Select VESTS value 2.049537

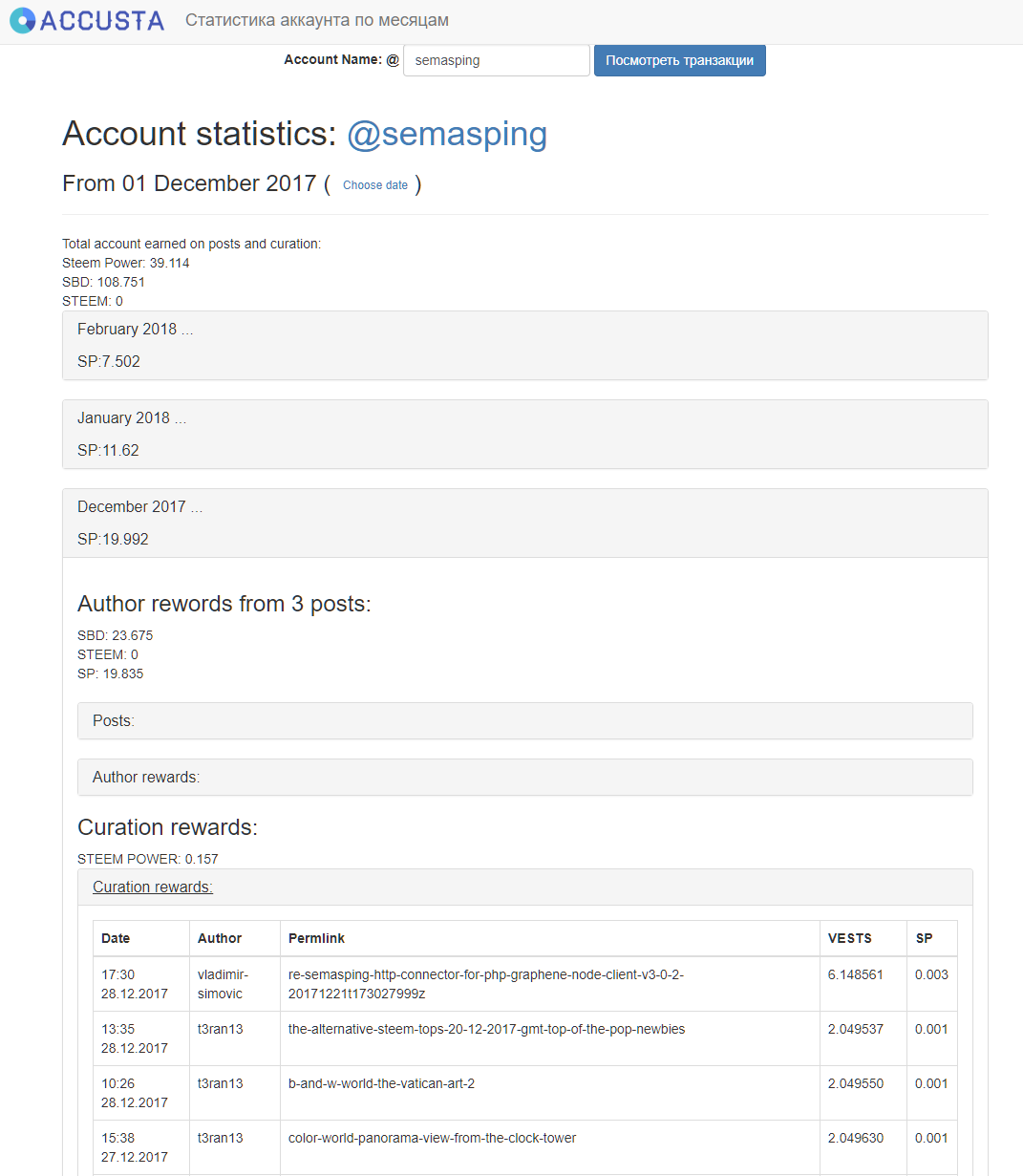click(x=856, y=1029)
